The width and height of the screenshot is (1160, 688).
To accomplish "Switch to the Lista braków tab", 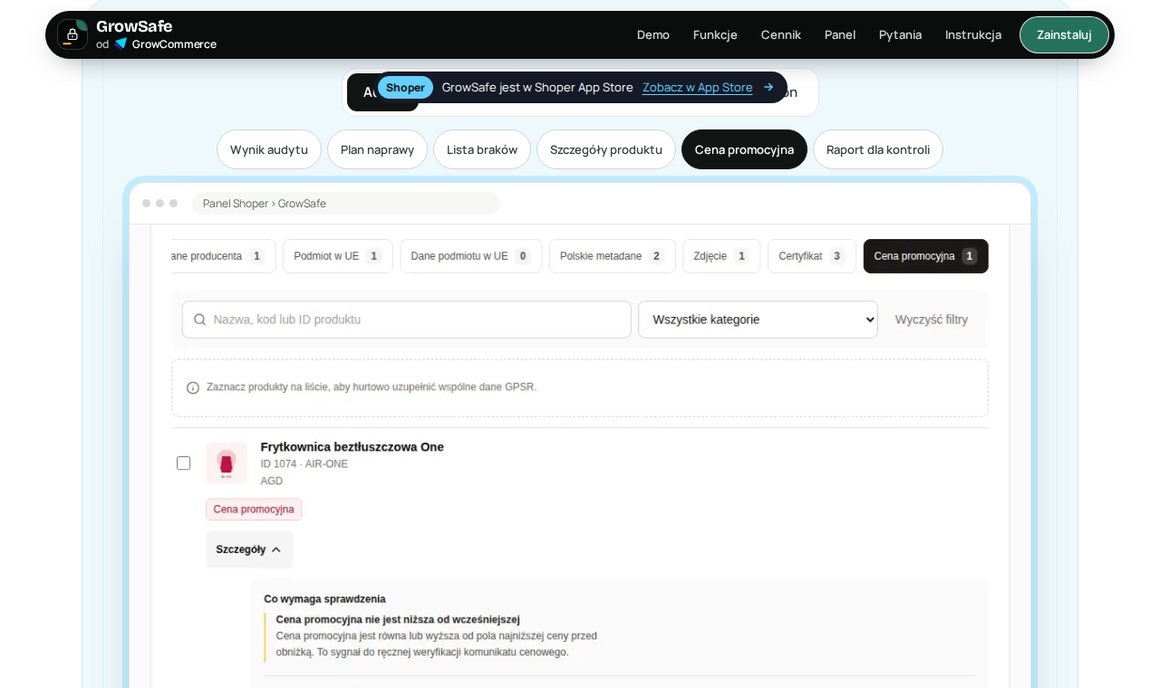I will click(482, 149).
